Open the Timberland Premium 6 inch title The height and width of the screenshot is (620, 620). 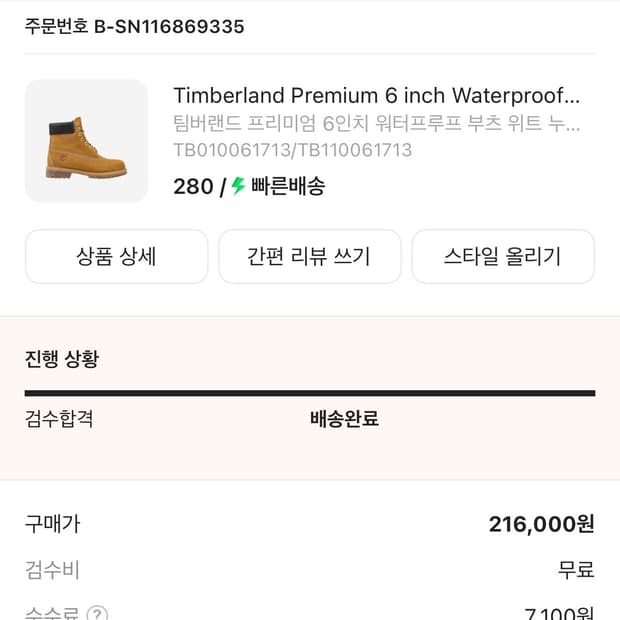[376, 96]
